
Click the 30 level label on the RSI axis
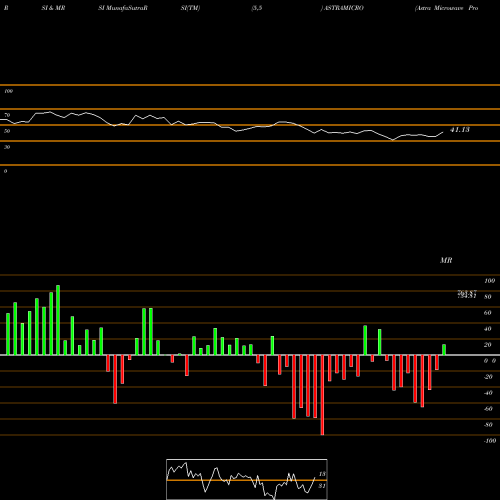coord(7,147)
